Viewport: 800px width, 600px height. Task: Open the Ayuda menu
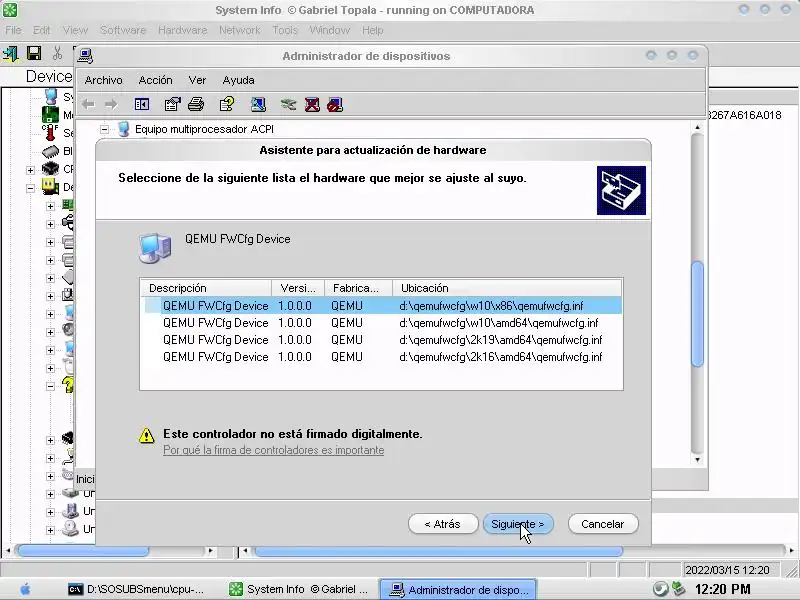tap(238, 80)
